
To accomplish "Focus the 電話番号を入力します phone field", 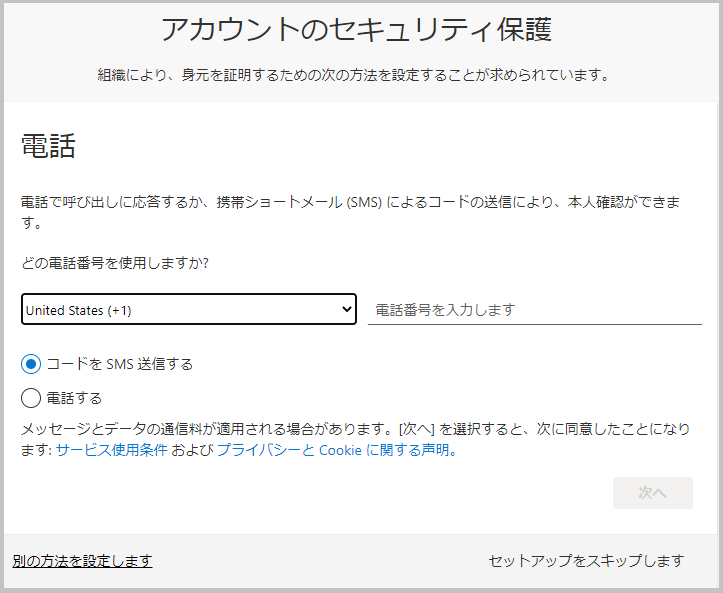I will tap(534, 310).
